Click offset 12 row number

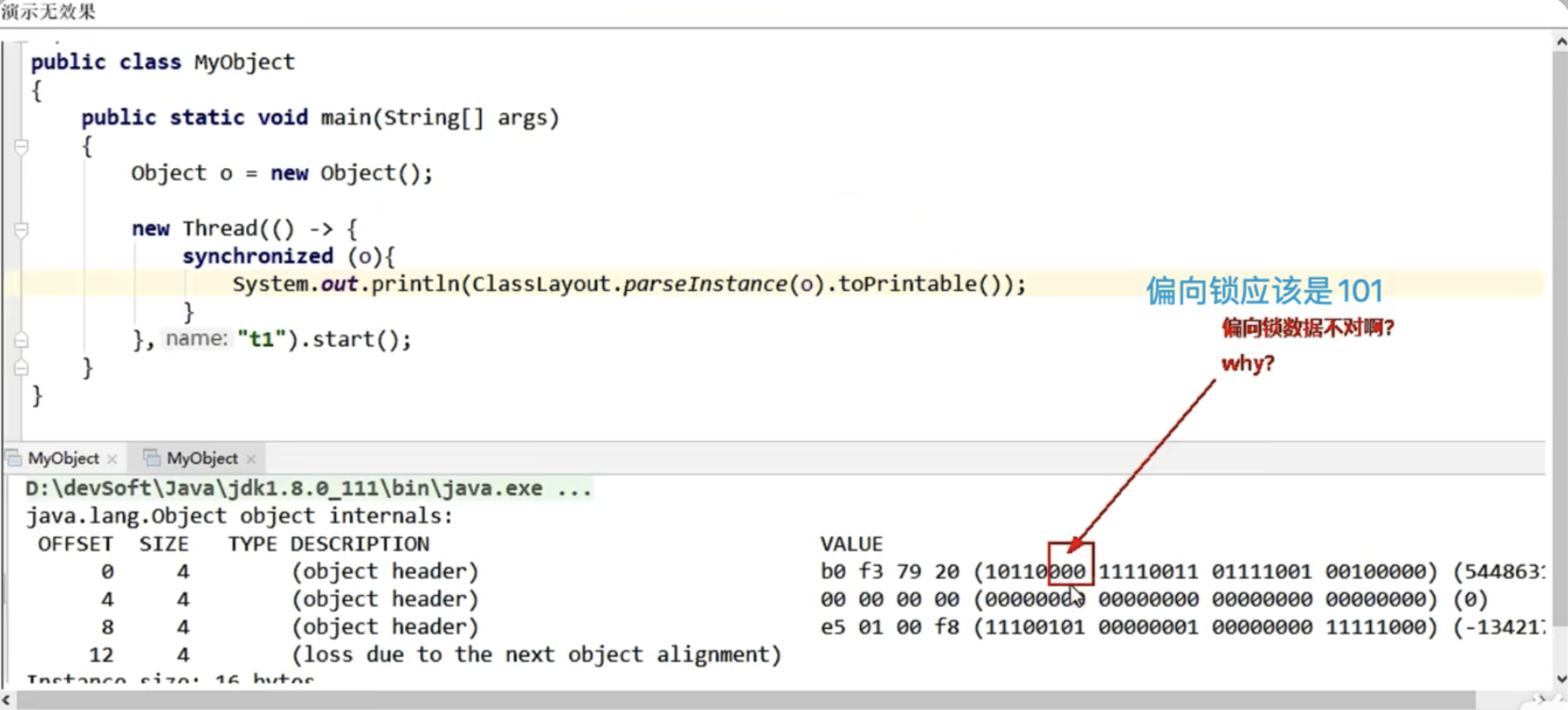point(101,655)
